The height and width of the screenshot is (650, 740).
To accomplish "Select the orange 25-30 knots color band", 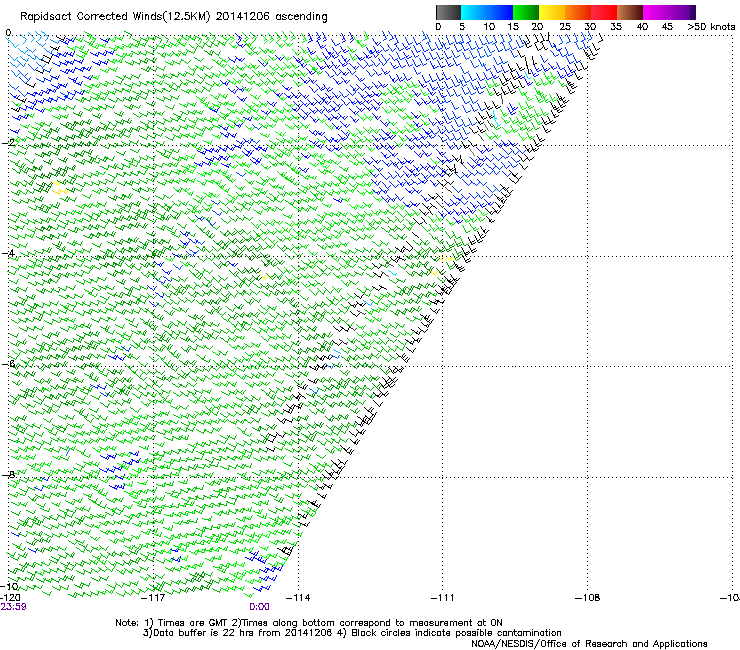I will 578,12.
